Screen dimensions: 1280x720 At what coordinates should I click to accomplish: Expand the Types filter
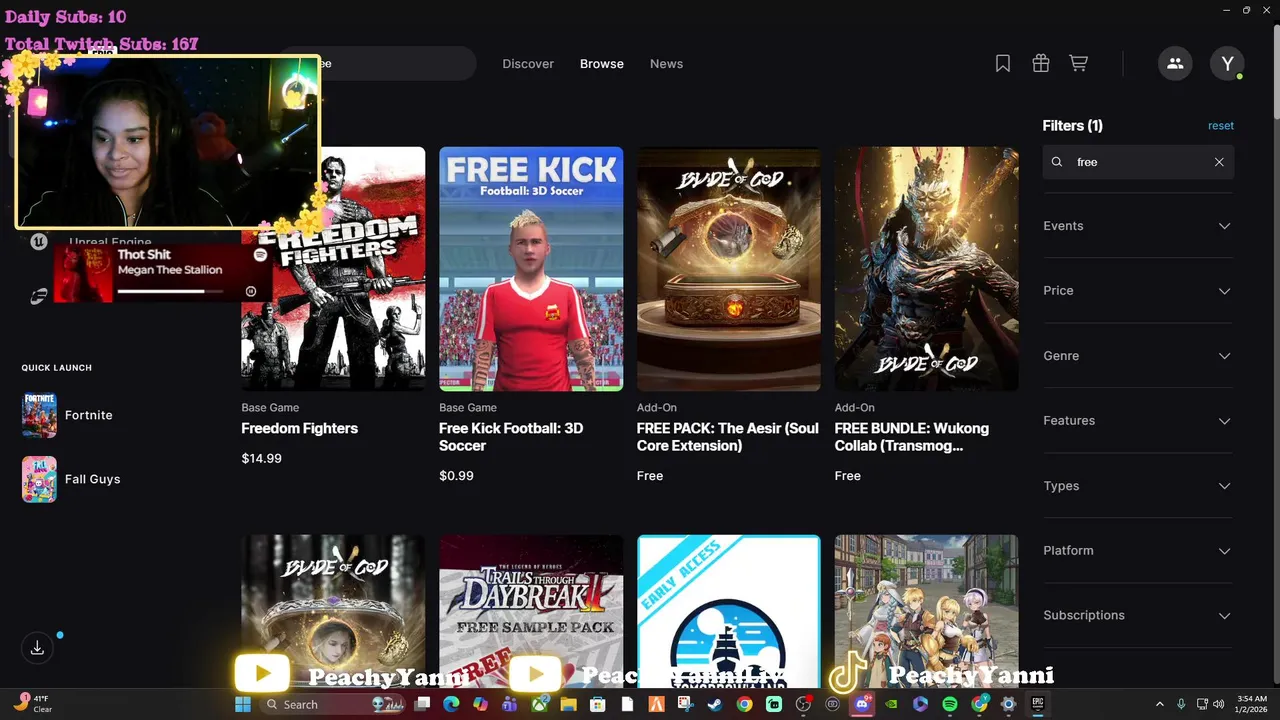[x=1138, y=486]
